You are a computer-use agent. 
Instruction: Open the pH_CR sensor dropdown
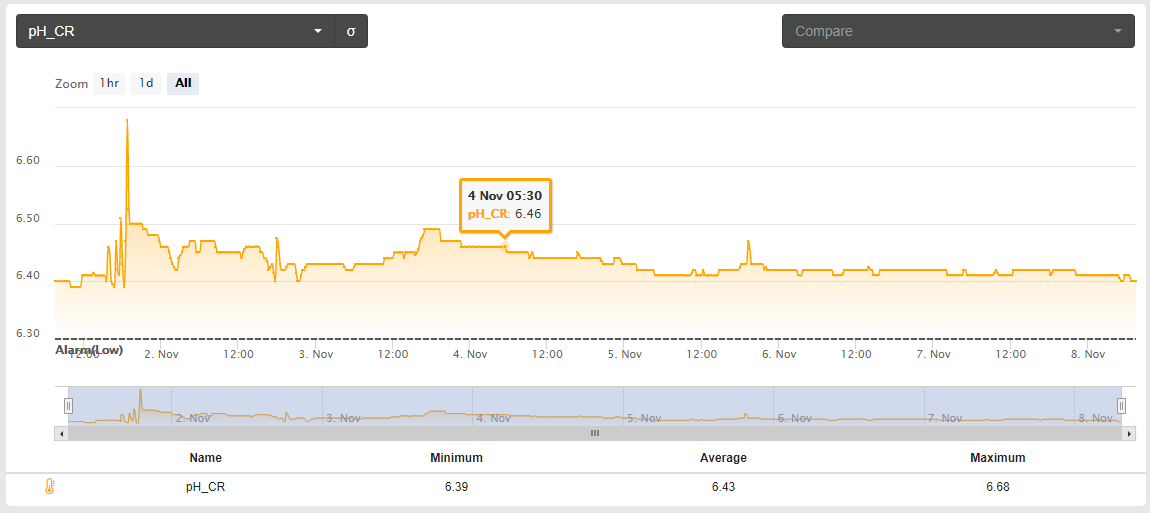coord(175,31)
